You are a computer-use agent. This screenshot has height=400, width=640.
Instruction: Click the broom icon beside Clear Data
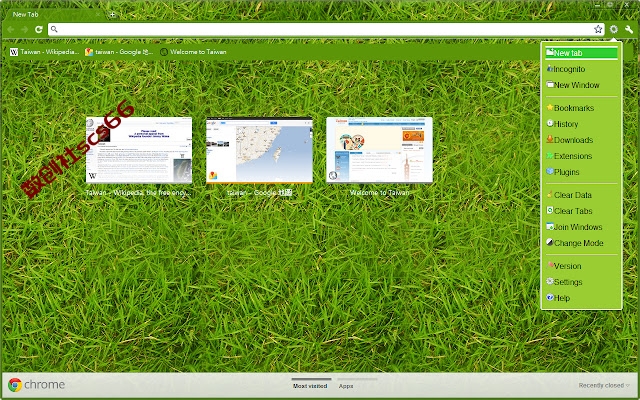pos(550,194)
